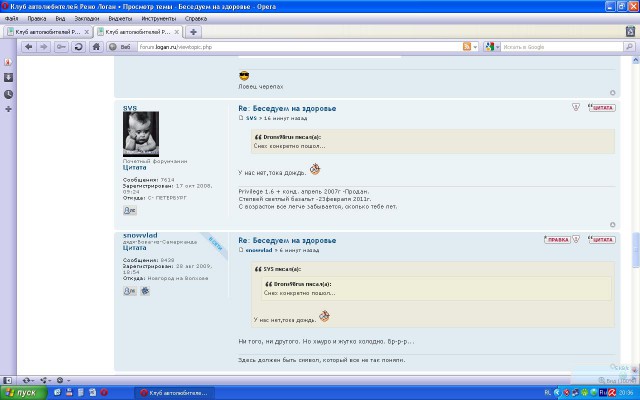Image resolution: width=640 pixels, height=400 pixels.
Task: Click the RSS feed icon in address bar
Action: pyautogui.click(x=467, y=47)
